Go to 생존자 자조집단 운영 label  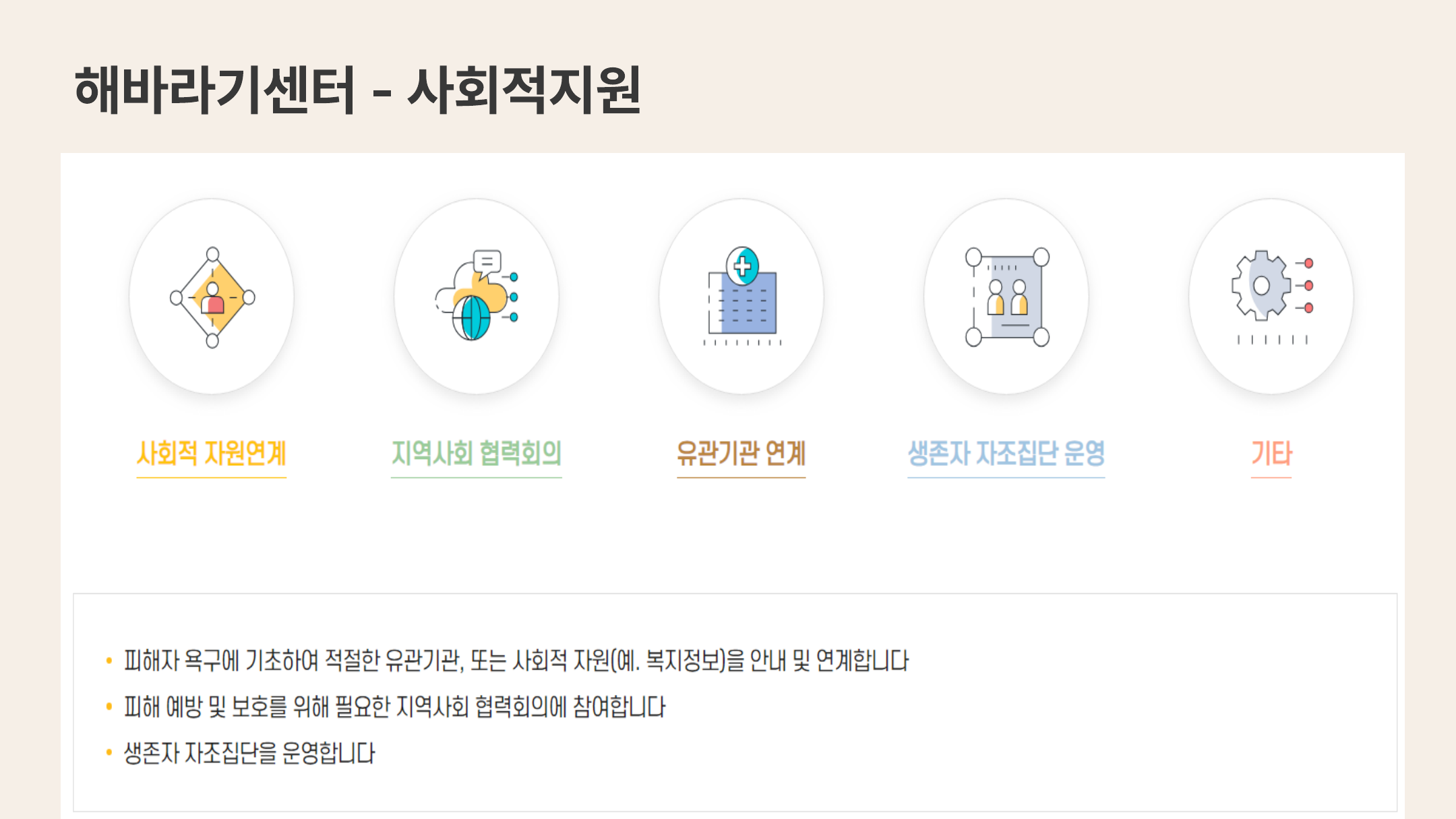[1006, 453]
